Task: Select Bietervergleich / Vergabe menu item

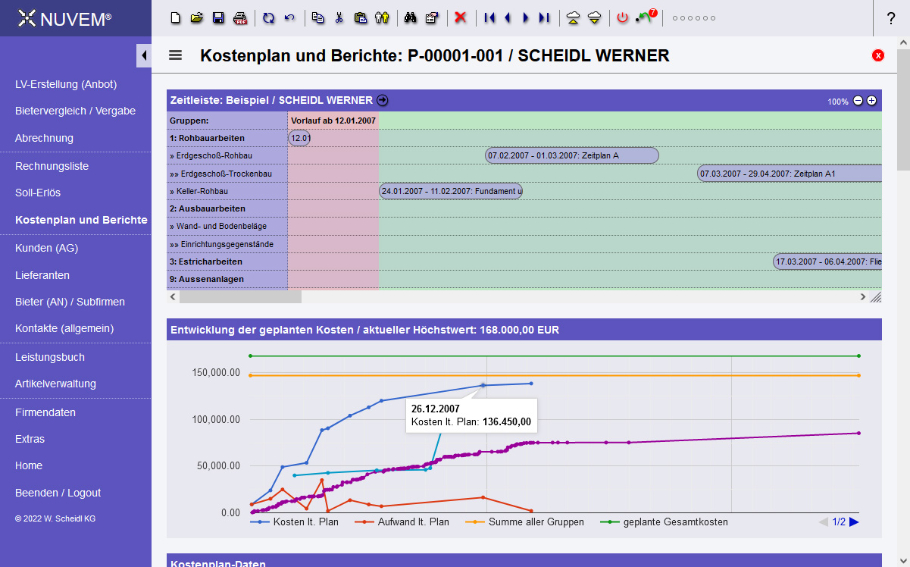Action: point(75,111)
